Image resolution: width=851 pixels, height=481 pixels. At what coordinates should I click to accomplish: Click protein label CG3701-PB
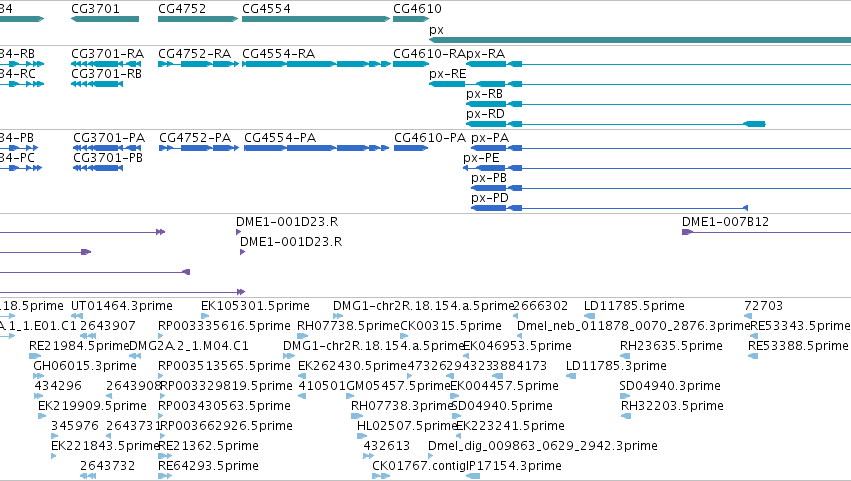[108, 158]
